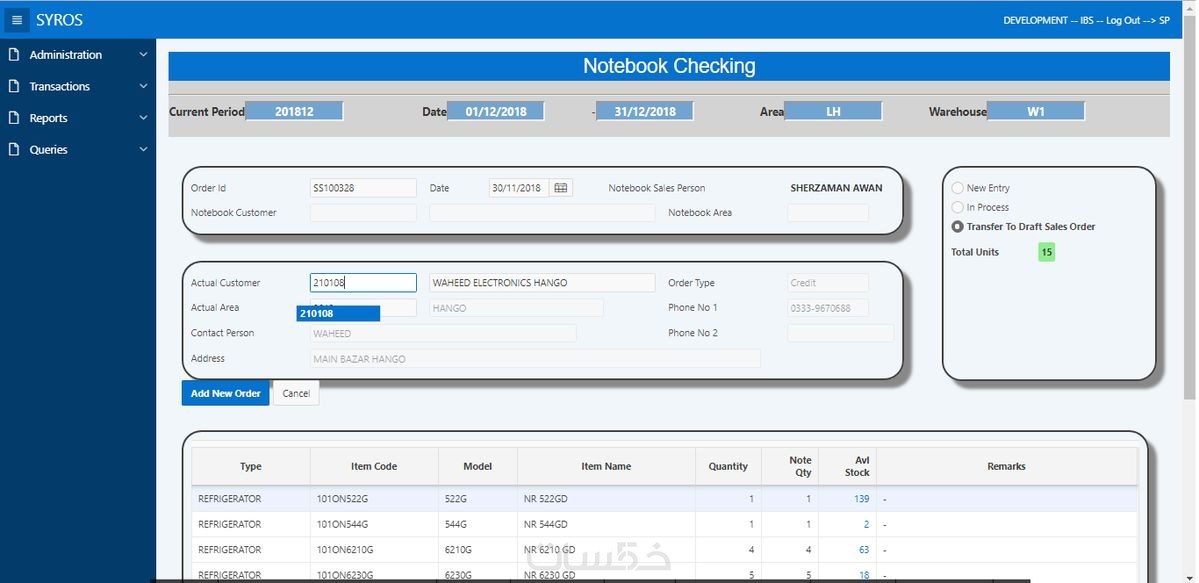Open the calendar date picker icon
This screenshot has width=1199, height=583.
(561, 187)
